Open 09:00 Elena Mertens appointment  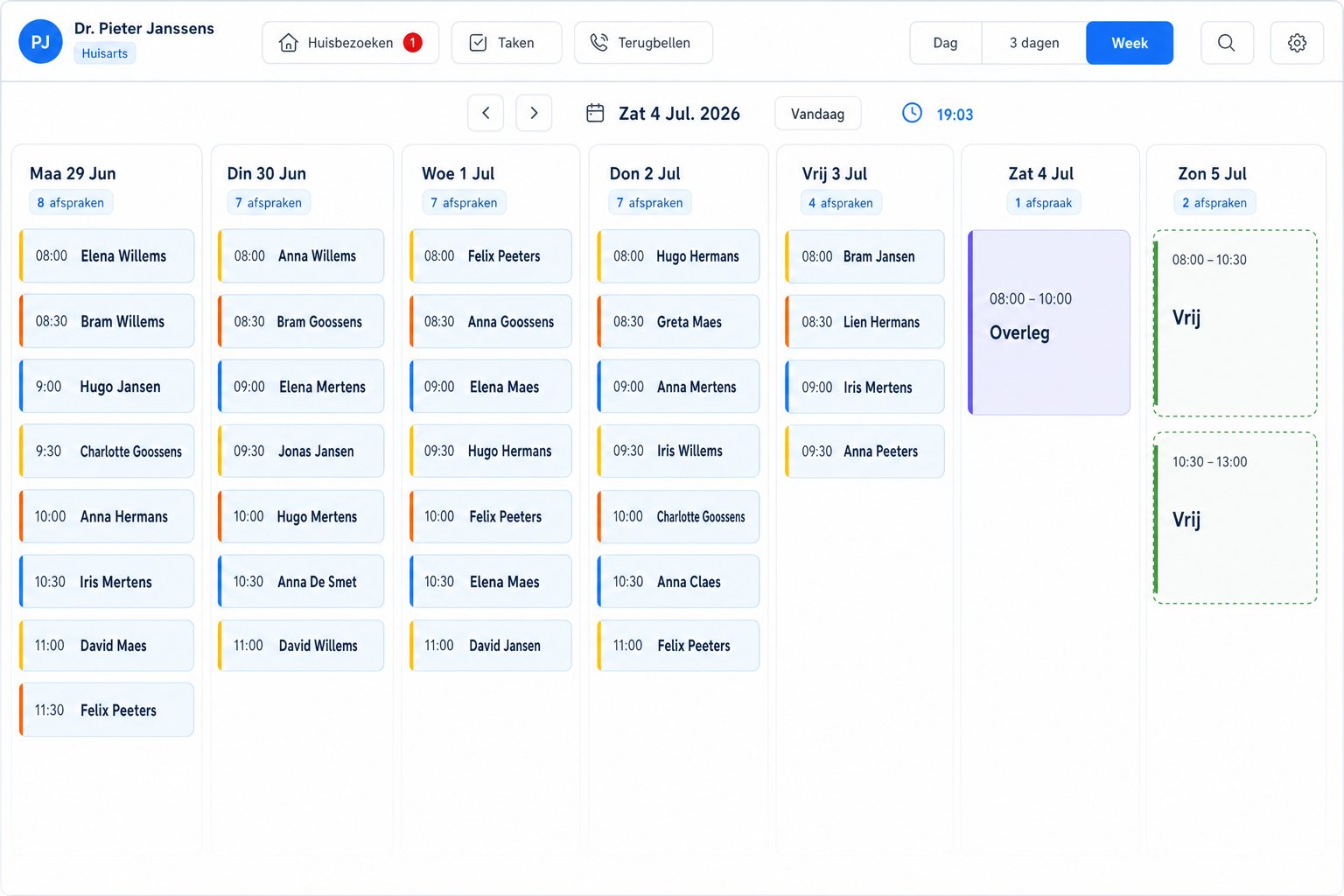(301, 386)
